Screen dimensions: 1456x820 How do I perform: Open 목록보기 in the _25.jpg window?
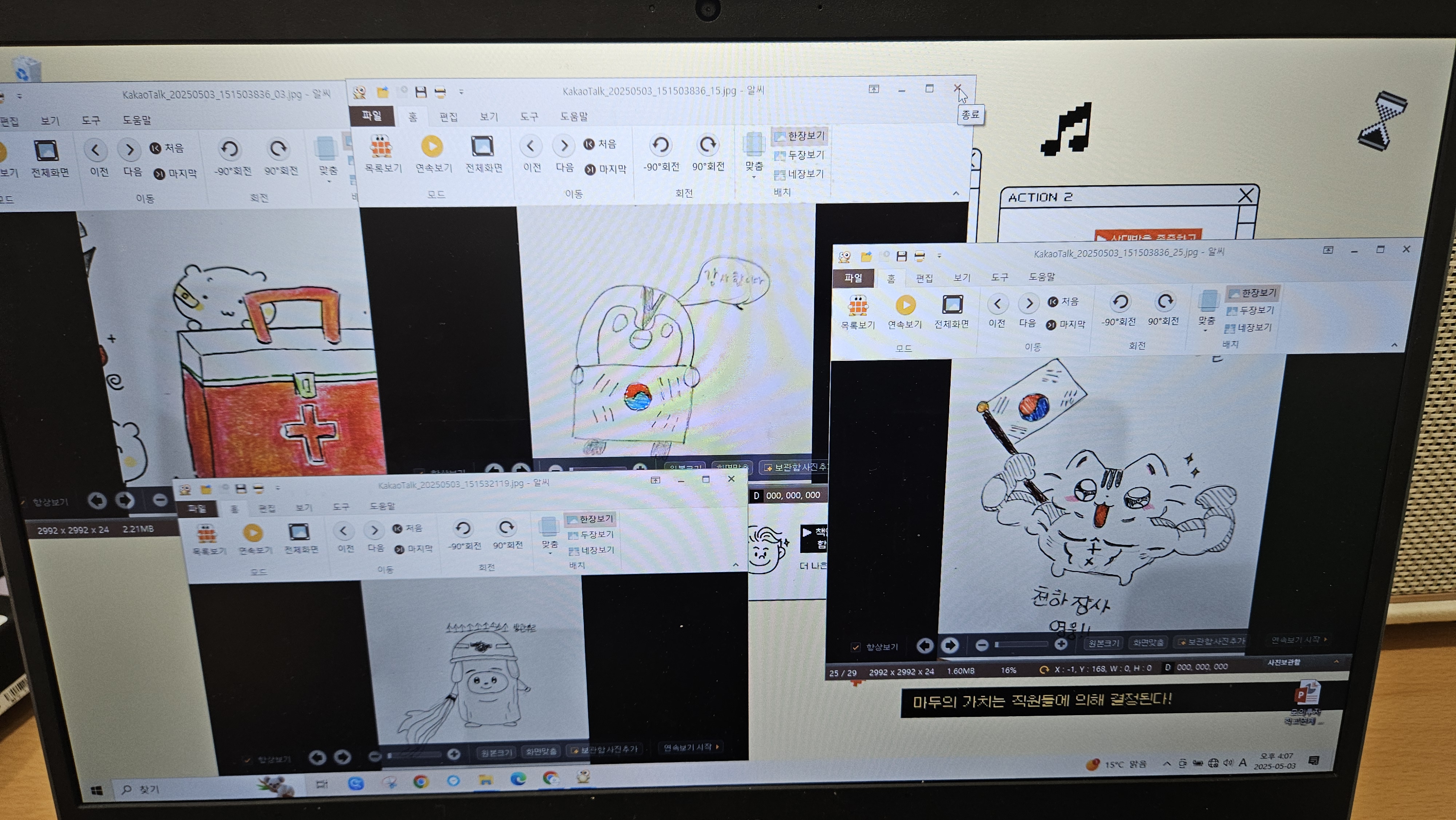[857, 312]
